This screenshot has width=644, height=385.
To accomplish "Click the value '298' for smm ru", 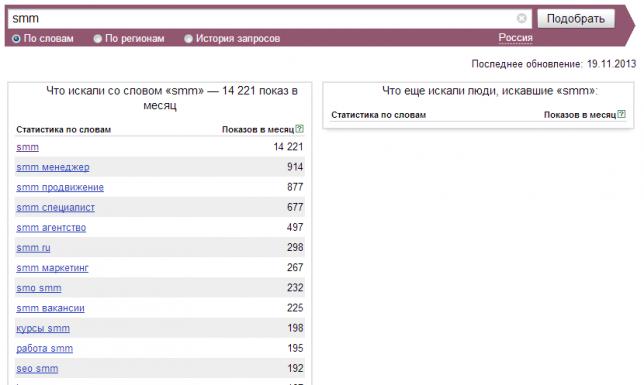I will tap(295, 247).
